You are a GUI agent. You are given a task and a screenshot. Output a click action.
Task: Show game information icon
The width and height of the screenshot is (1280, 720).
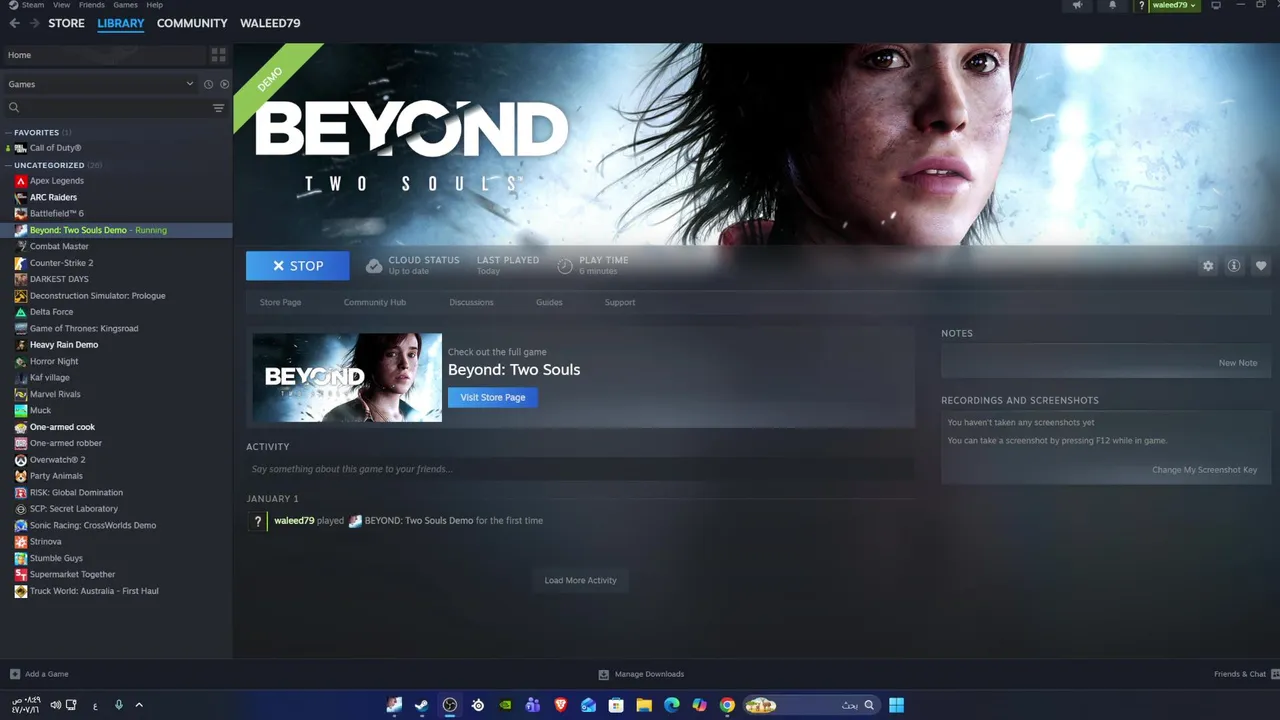coord(1234,266)
